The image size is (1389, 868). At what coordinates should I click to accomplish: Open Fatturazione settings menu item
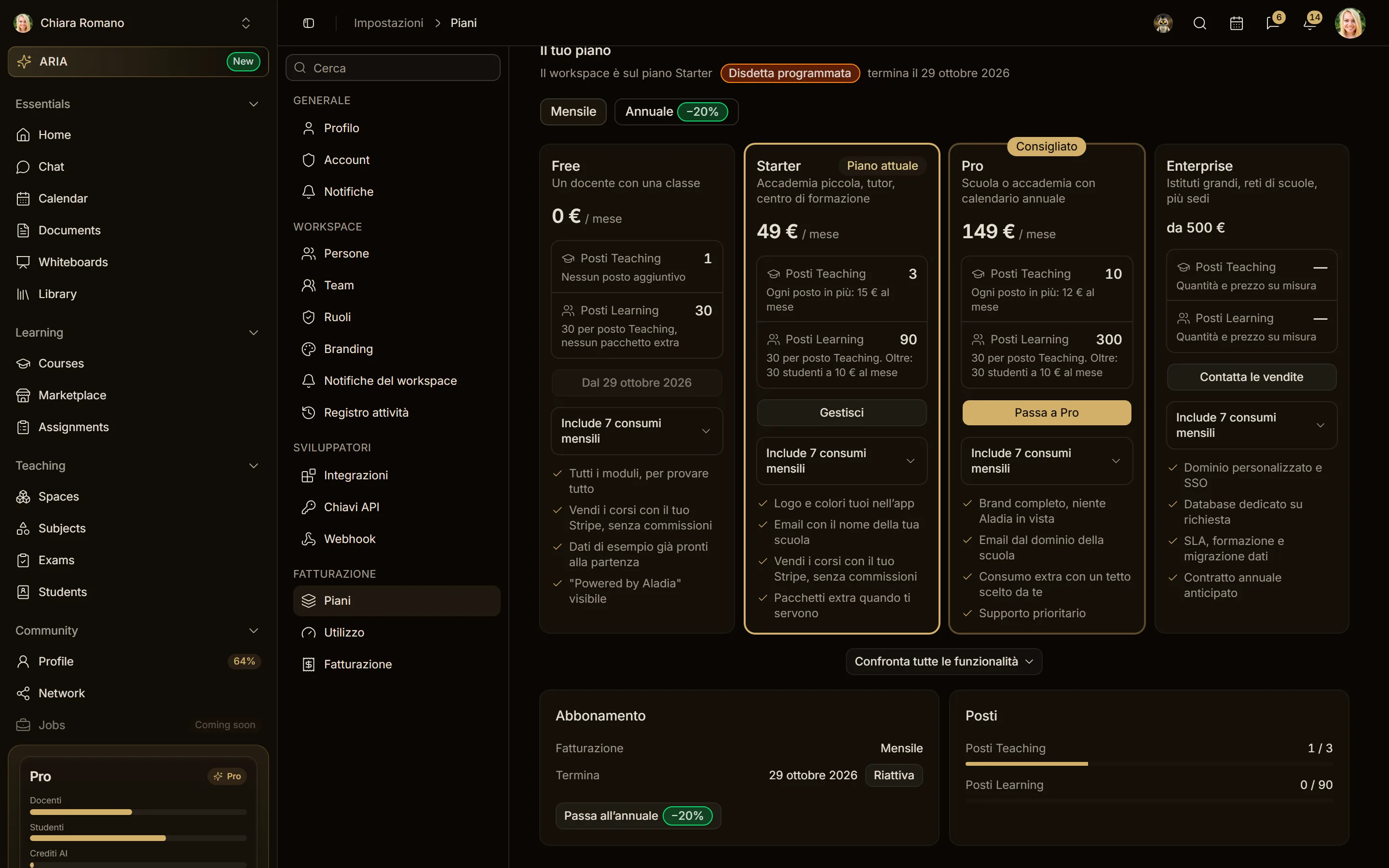396,664
